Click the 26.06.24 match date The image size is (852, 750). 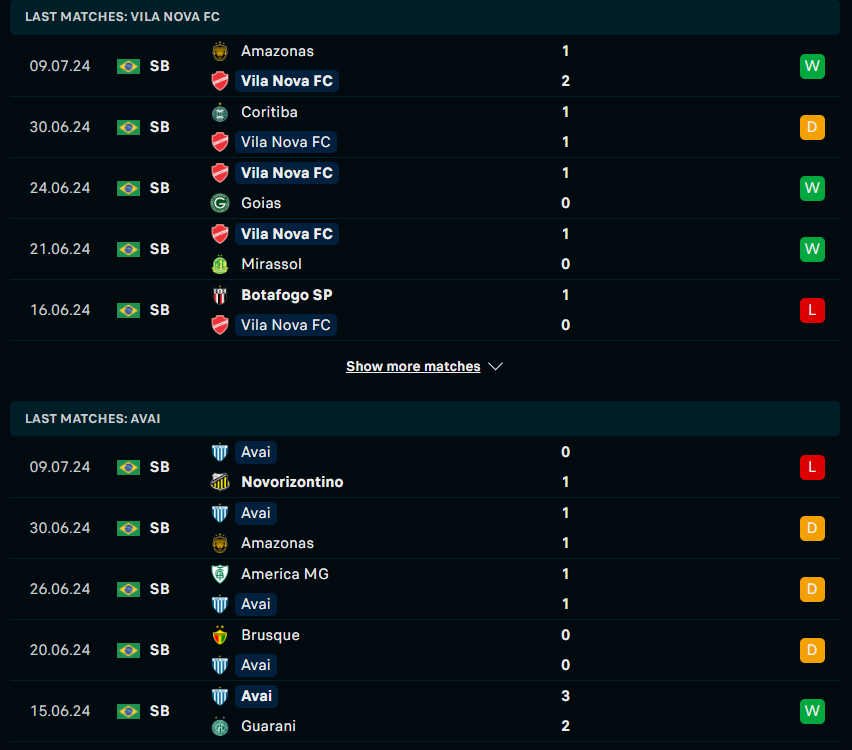(60, 589)
